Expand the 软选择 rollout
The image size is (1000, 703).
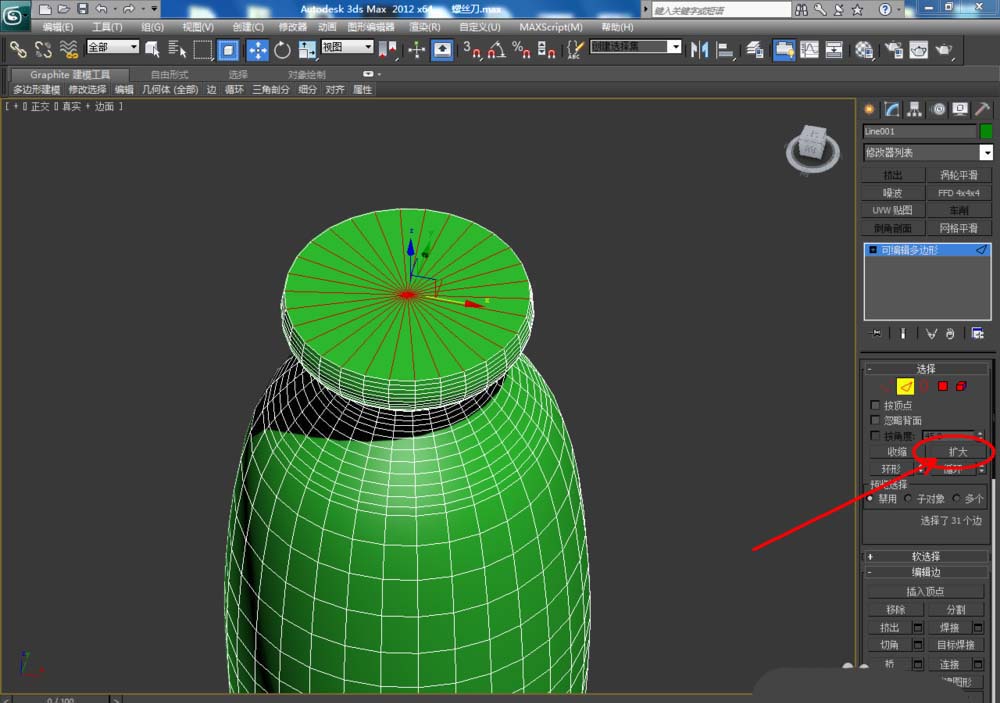925,556
